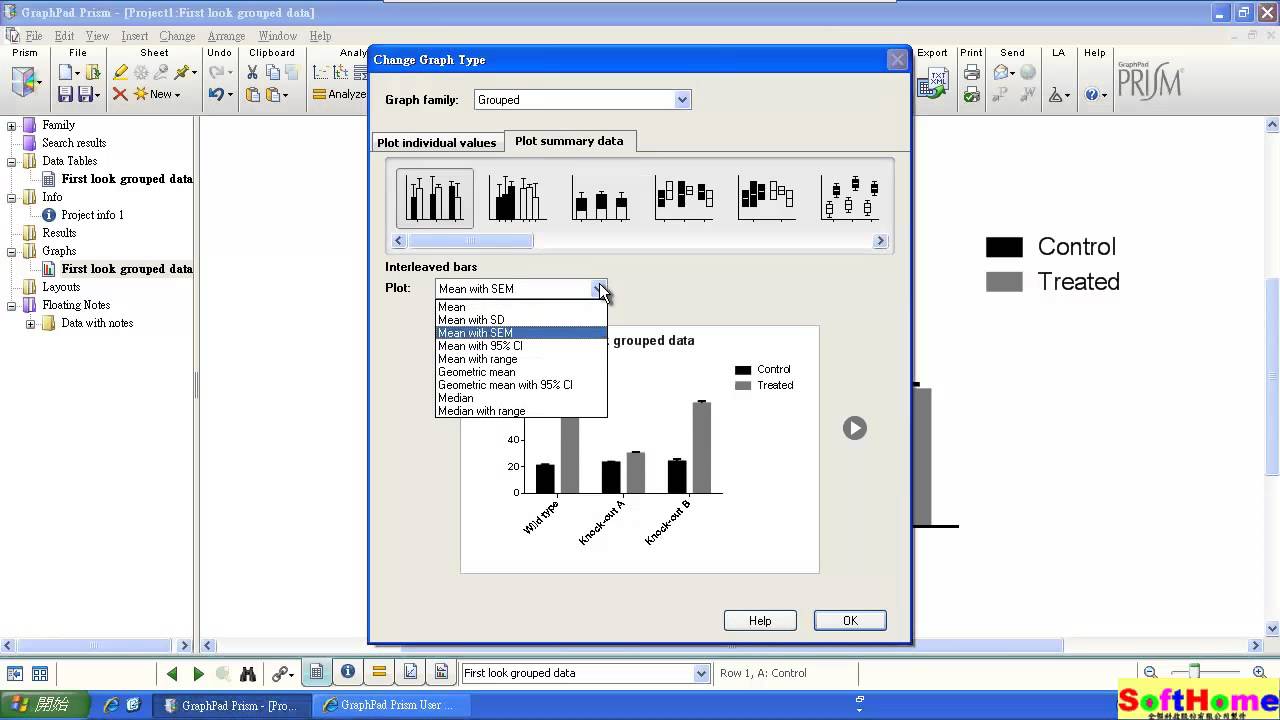1280x720 pixels.
Task: Click the gray Treated legend swatch
Action: pos(1004,282)
